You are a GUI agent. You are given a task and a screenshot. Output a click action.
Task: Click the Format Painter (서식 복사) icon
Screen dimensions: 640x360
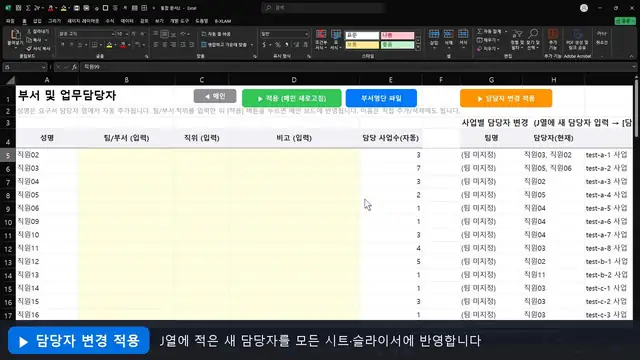[29, 49]
